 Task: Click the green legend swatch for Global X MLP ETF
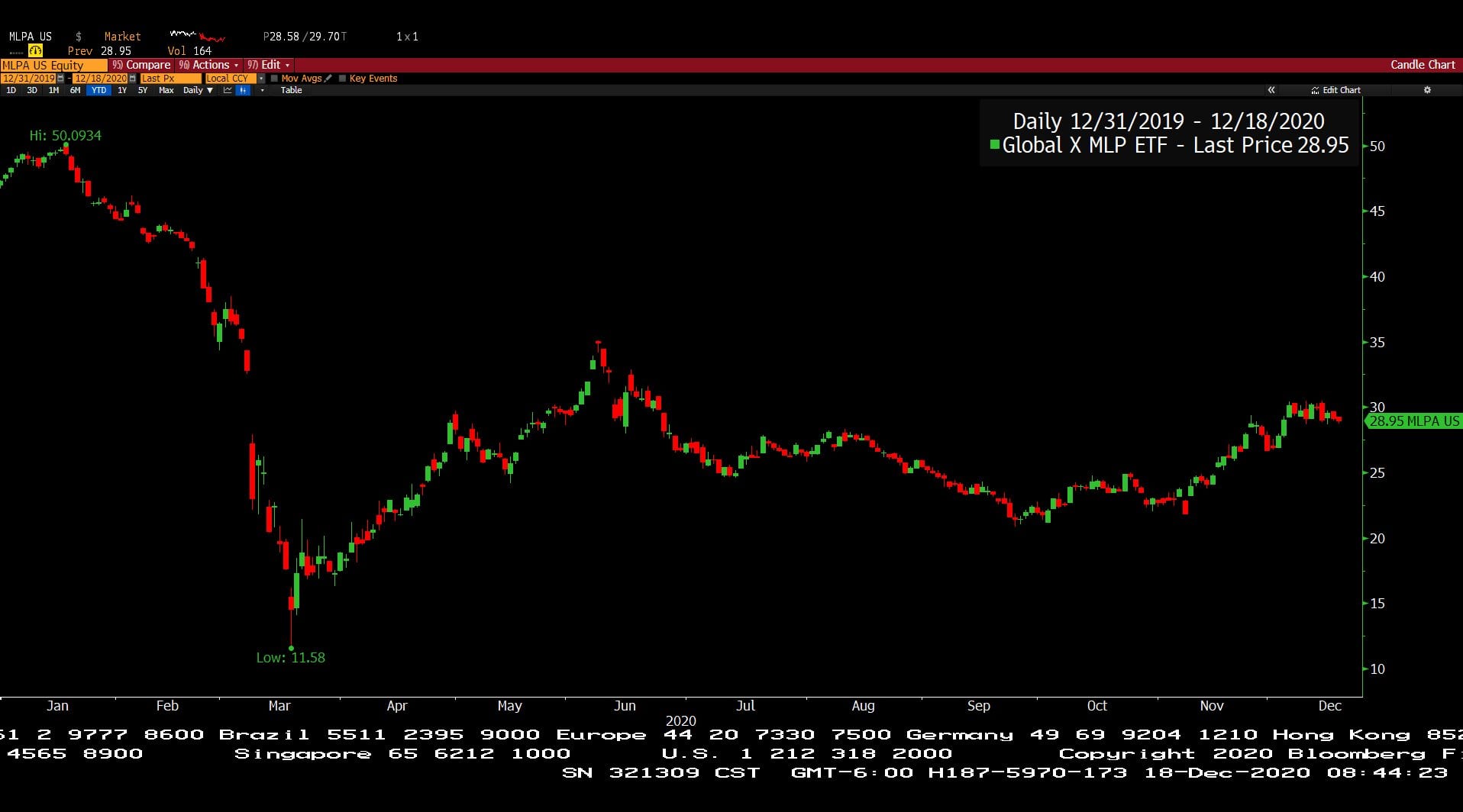(x=994, y=144)
